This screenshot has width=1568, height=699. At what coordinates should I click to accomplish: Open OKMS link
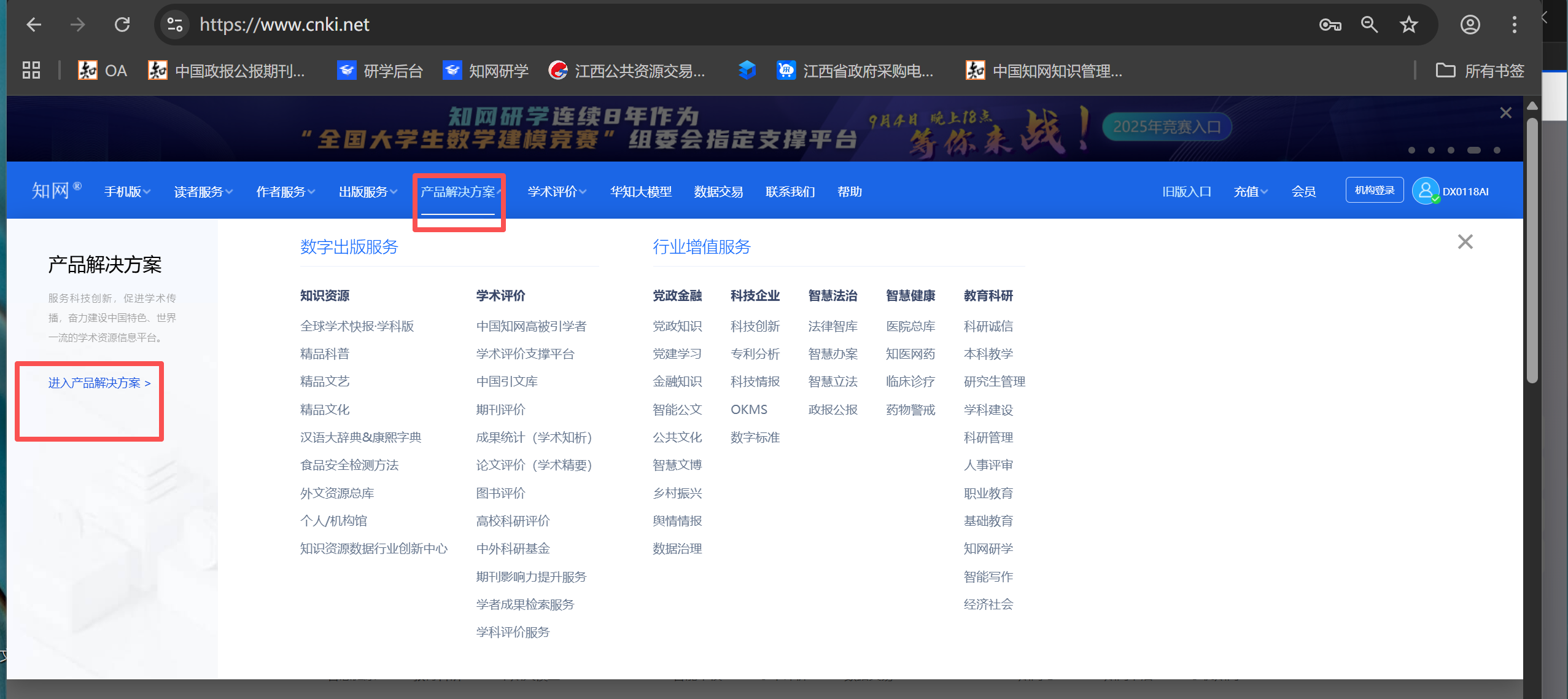click(x=749, y=410)
